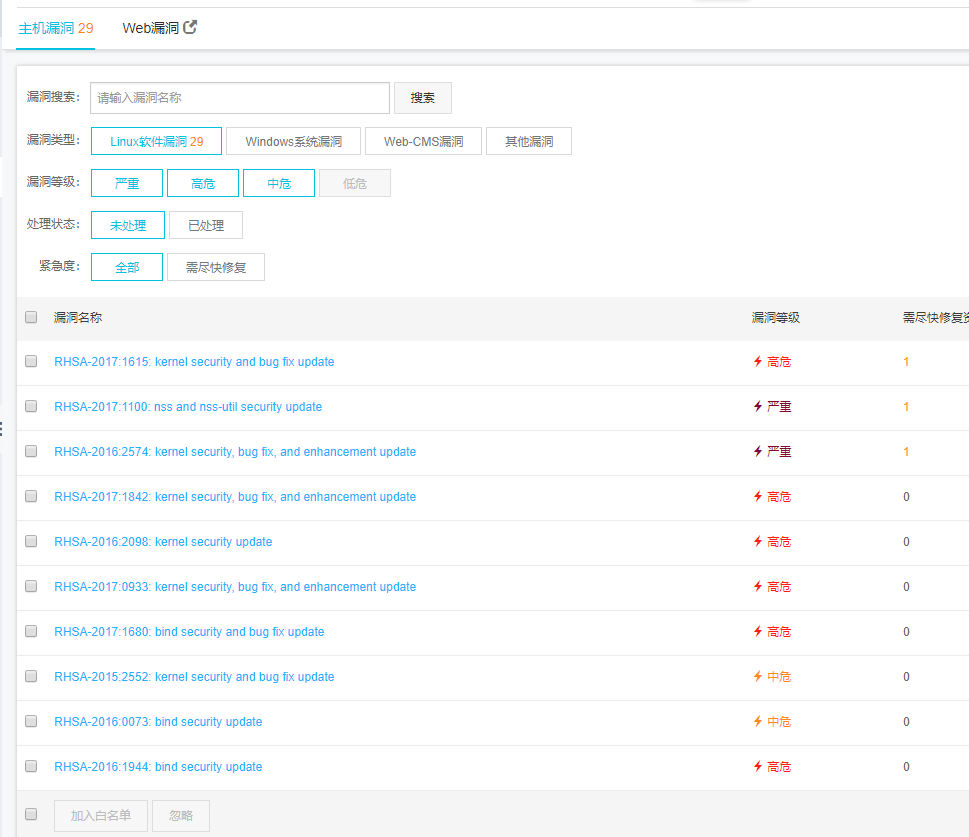Check the checkbox beside RHSA-2016:1944
969x837 pixels.
pos(30,766)
